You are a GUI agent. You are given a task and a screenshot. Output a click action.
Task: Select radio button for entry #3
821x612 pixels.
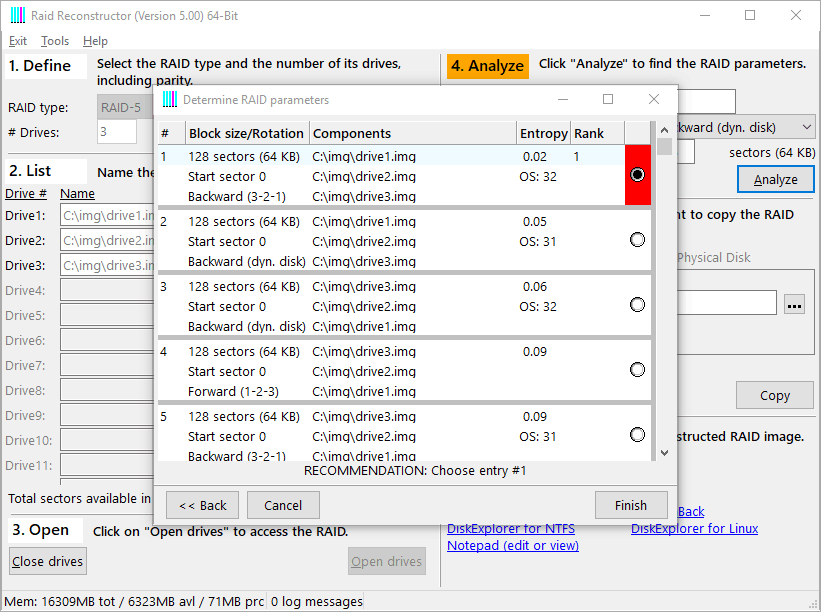click(638, 305)
